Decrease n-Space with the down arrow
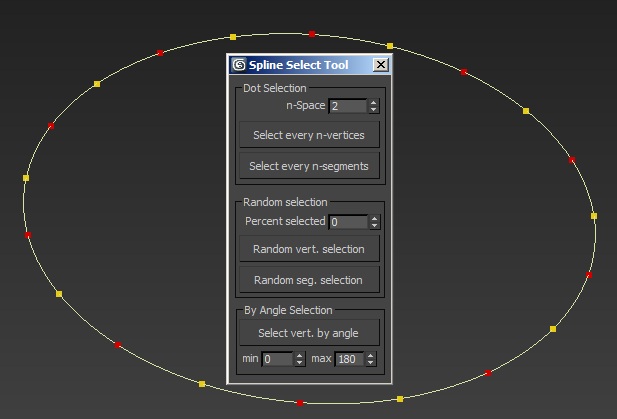The height and width of the screenshot is (419, 617). click(373, 110)
